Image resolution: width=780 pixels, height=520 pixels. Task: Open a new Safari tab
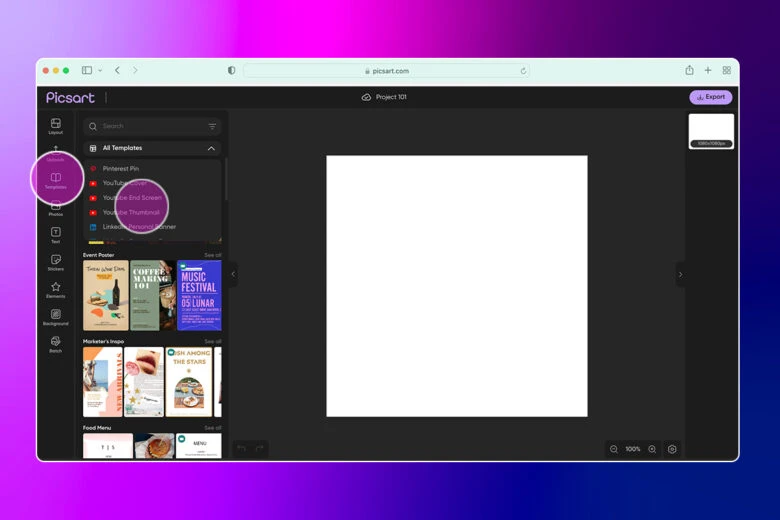[x=708, y=71]
